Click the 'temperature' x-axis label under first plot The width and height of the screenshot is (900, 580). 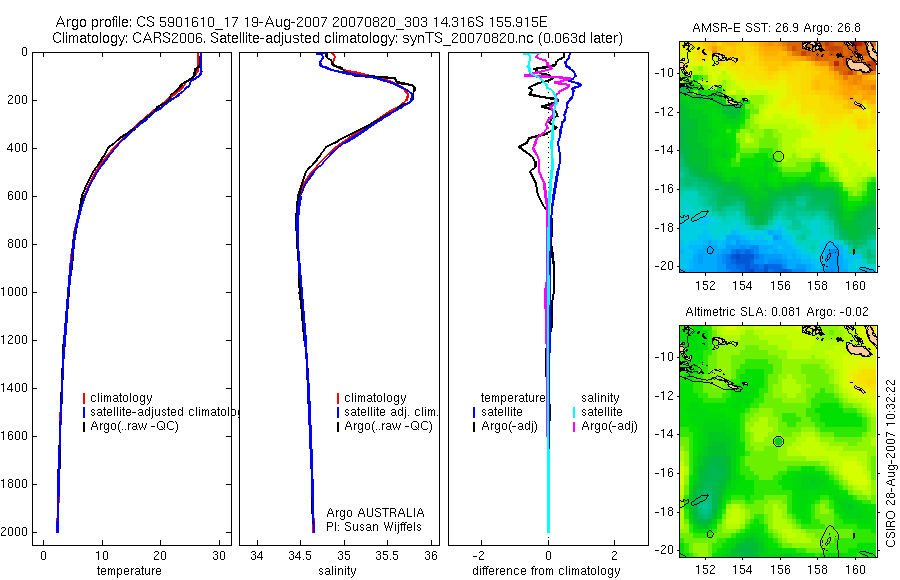(x=129, y=571)
